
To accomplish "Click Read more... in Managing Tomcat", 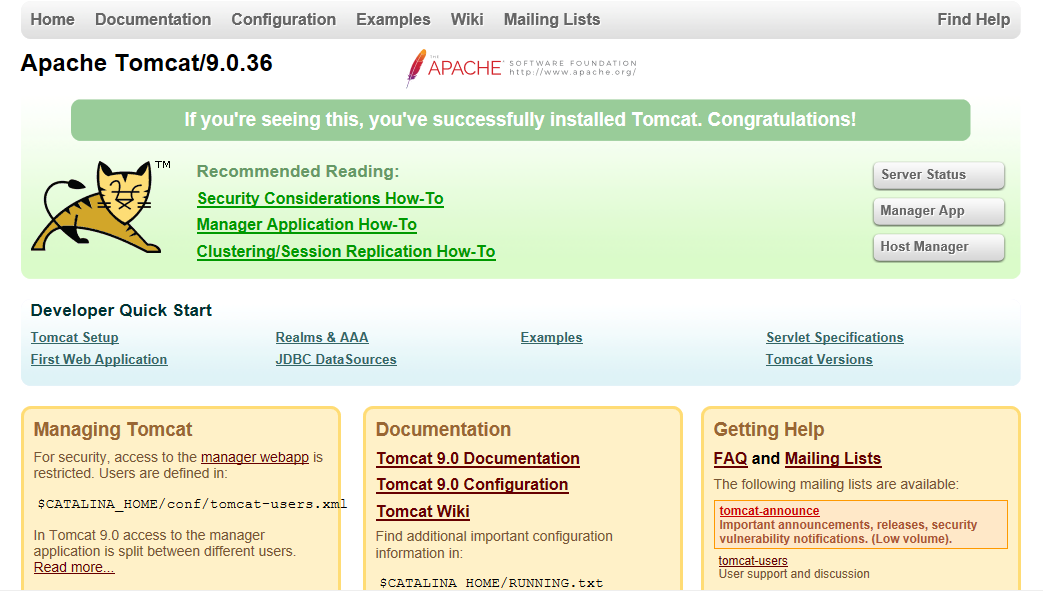I will tap(74, 567).
